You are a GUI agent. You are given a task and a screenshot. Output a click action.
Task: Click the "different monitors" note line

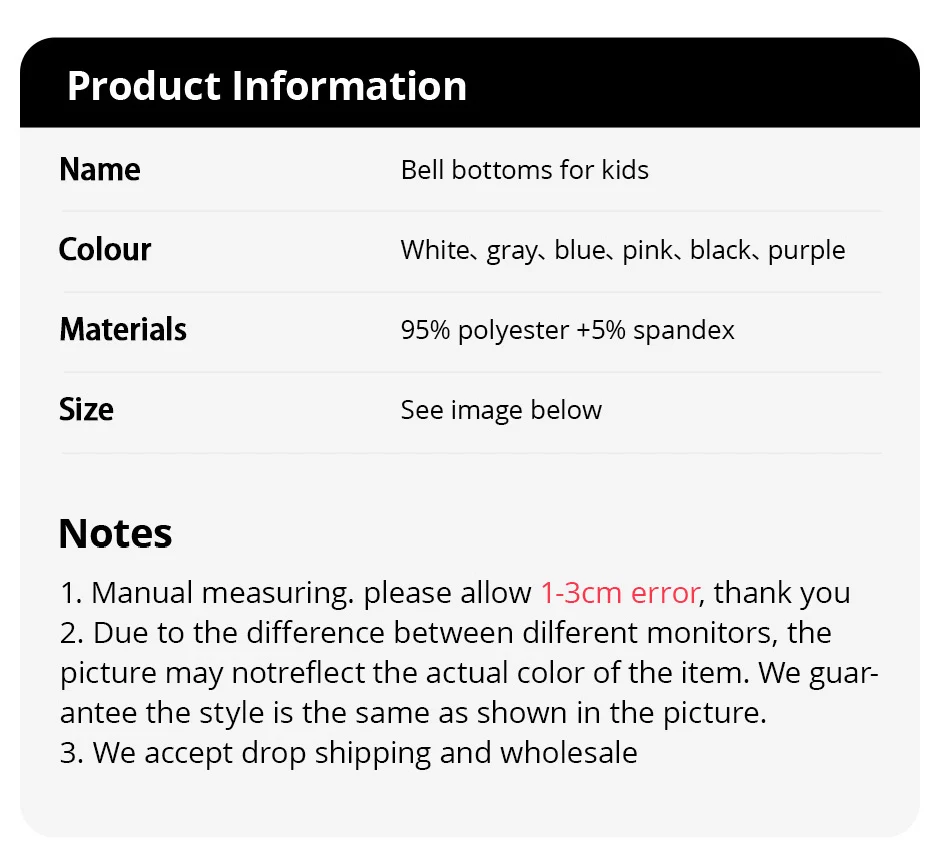click(445, 633)
